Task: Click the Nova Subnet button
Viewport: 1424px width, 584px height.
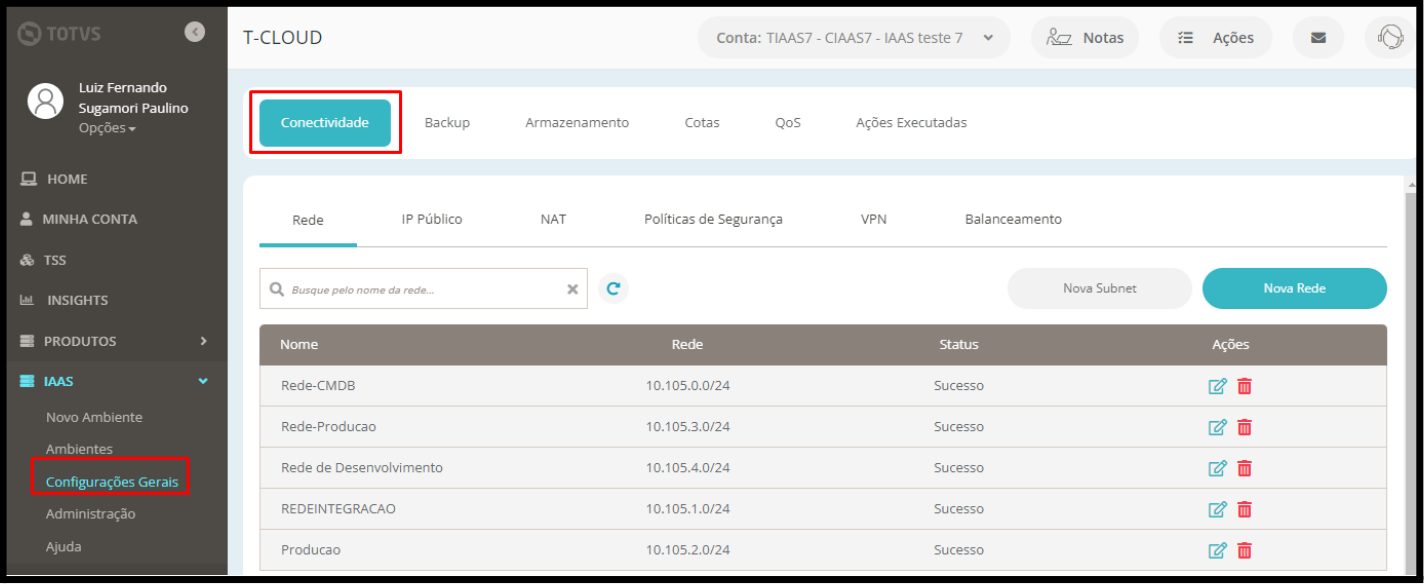Action: tap(1099, 288)
